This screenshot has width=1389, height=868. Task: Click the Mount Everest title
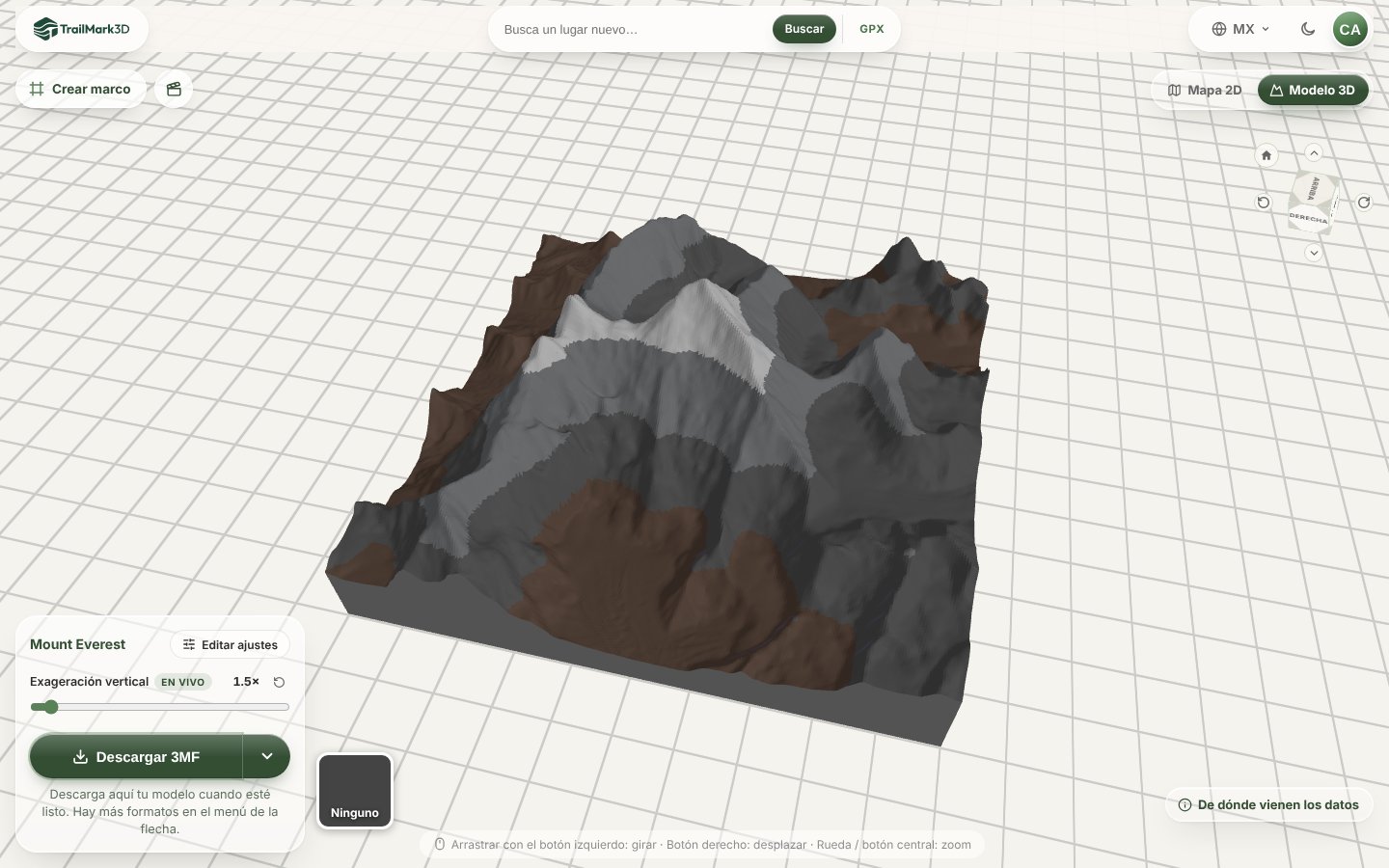pyautogui.click(x=77, y=644)
